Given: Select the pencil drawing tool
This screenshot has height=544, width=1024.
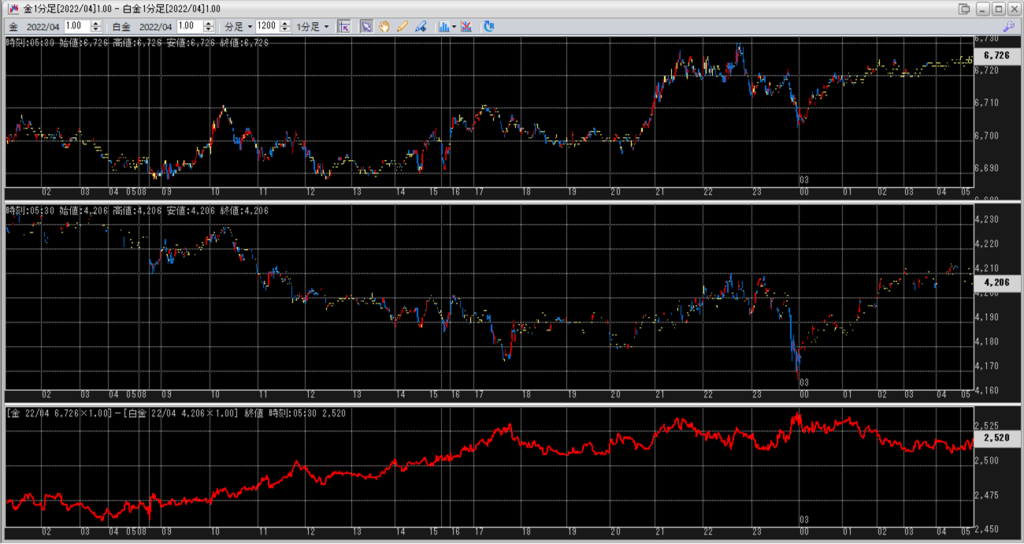Looking at the screenshot, I should point(402,26).
